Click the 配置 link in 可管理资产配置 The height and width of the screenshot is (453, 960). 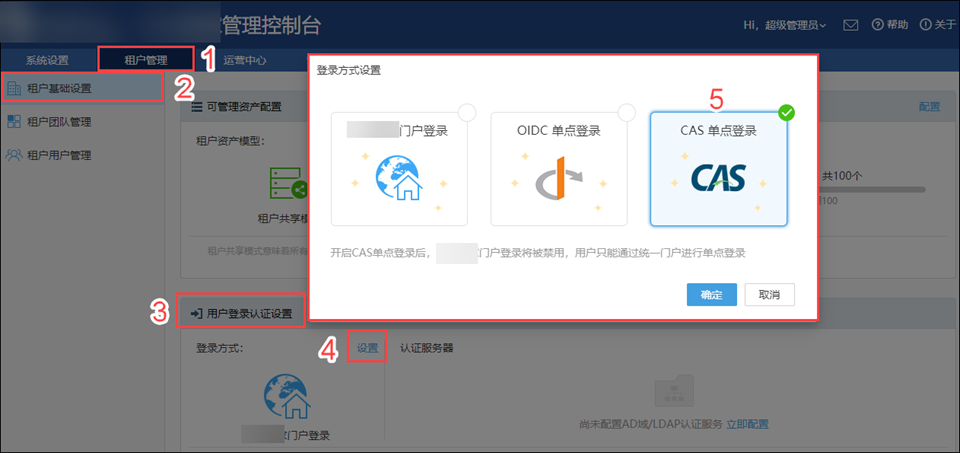click(x=929, y=107)
